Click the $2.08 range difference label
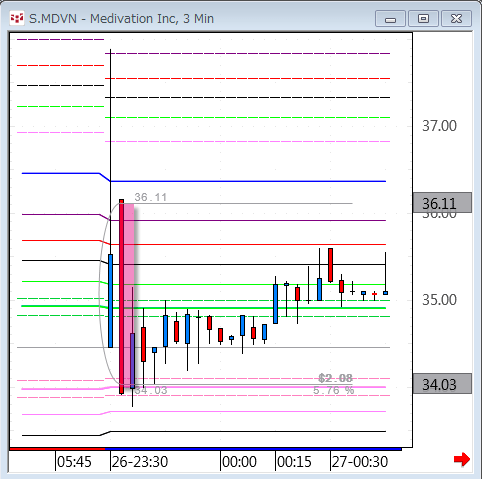482x479 pixels. [x=335, y=378]
